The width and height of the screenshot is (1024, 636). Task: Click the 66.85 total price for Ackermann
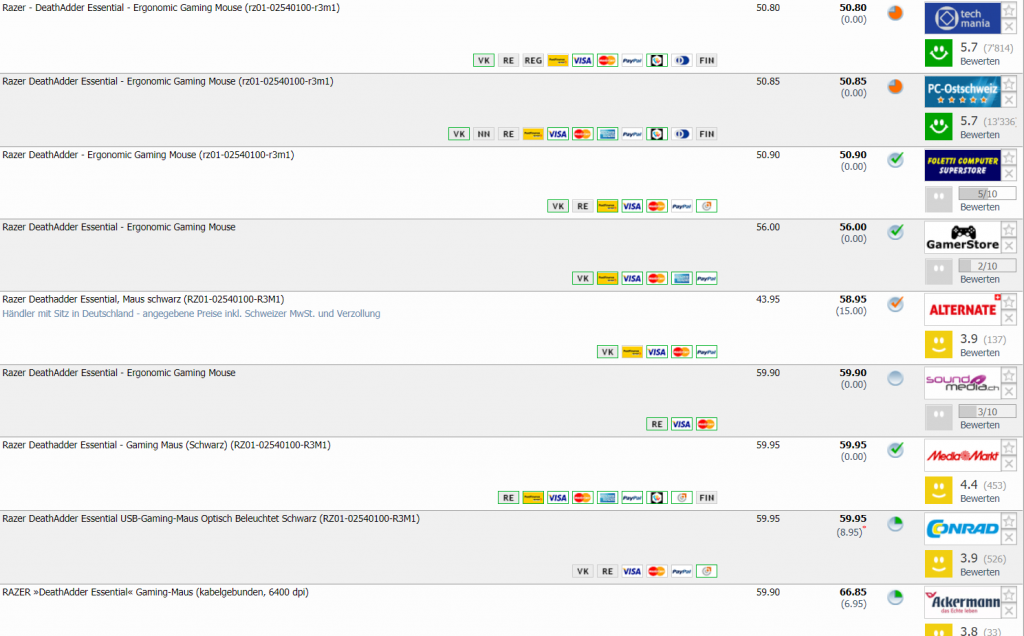[x=853, y=592]
